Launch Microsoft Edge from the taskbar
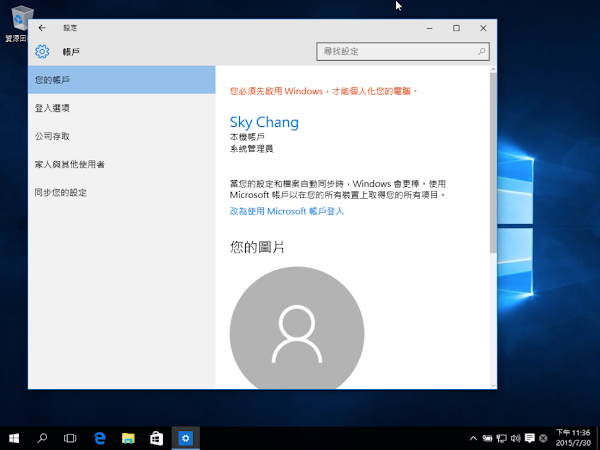The height and width of the screenshot is (450, 600). pos(99,438)
